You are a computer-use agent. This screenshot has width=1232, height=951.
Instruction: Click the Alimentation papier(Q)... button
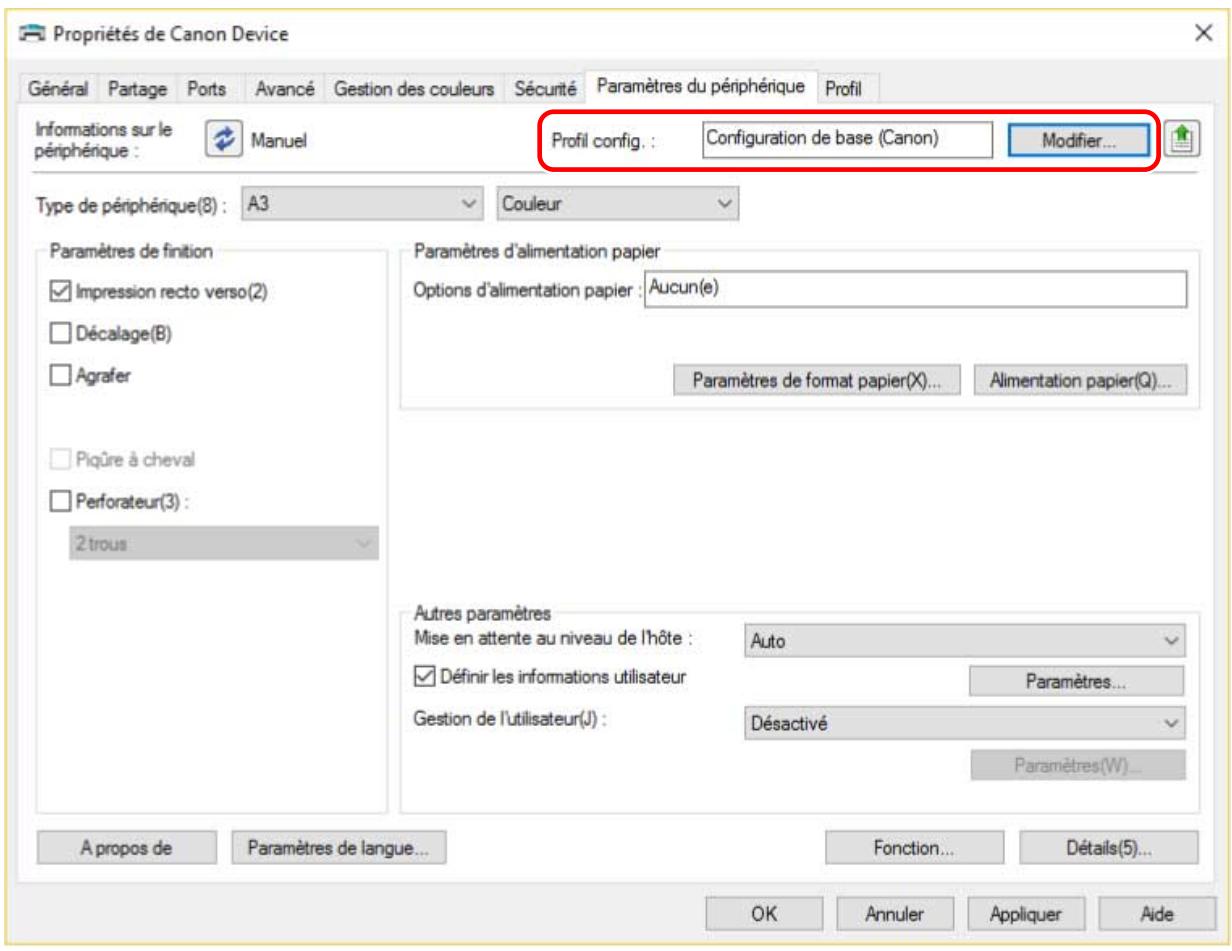pos(1080,380)
